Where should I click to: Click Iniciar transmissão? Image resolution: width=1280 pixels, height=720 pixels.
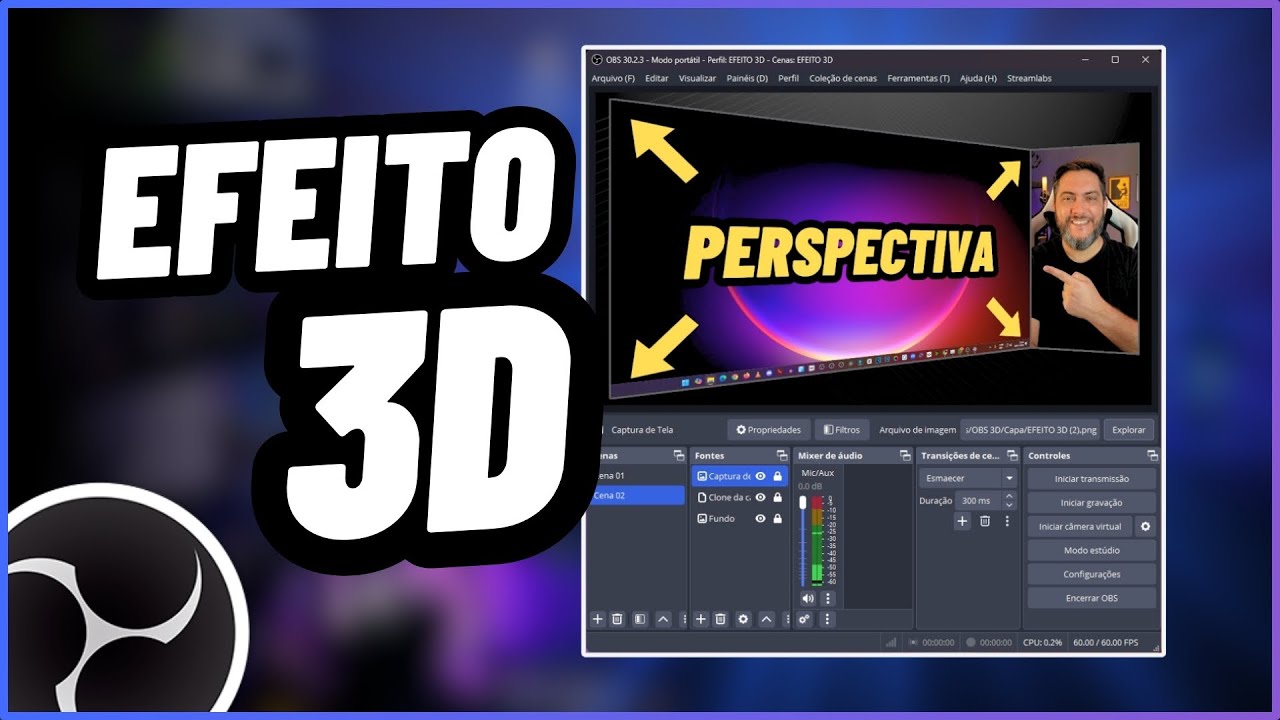tap(1091, 479)
